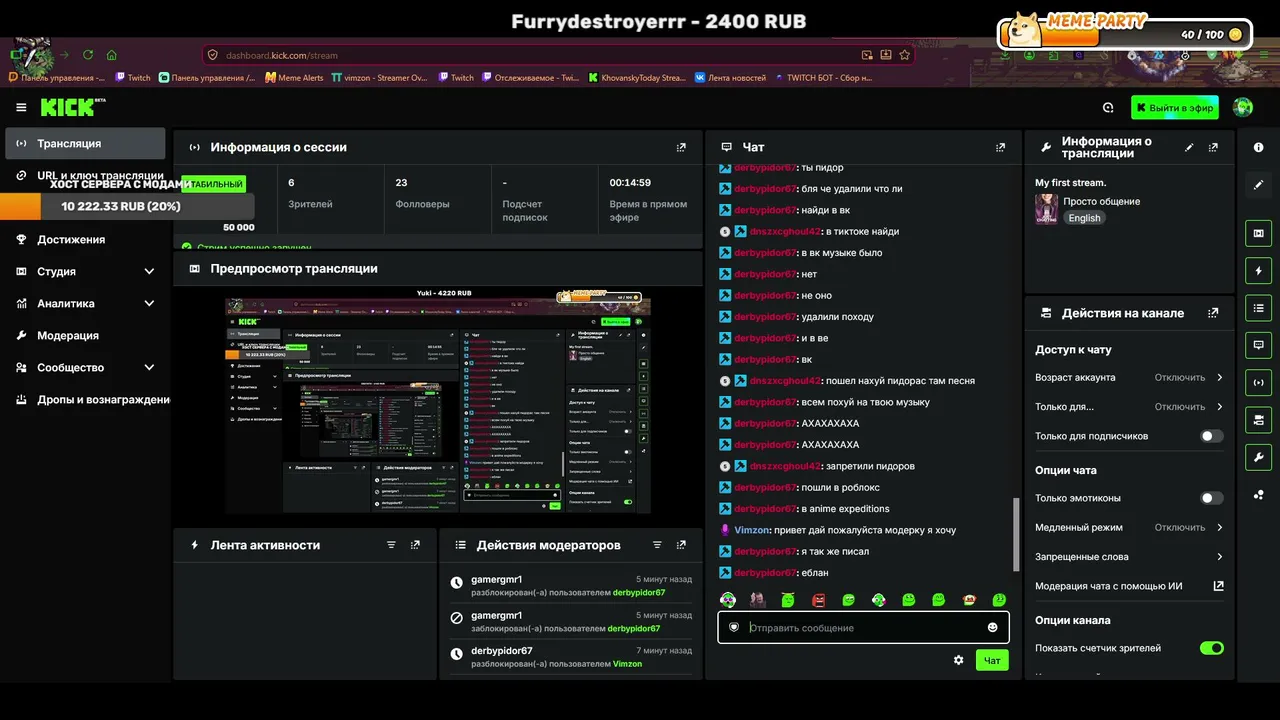Open the hamburger menu beside the Kick logo

pyautogui.click(x=21, y=107)
